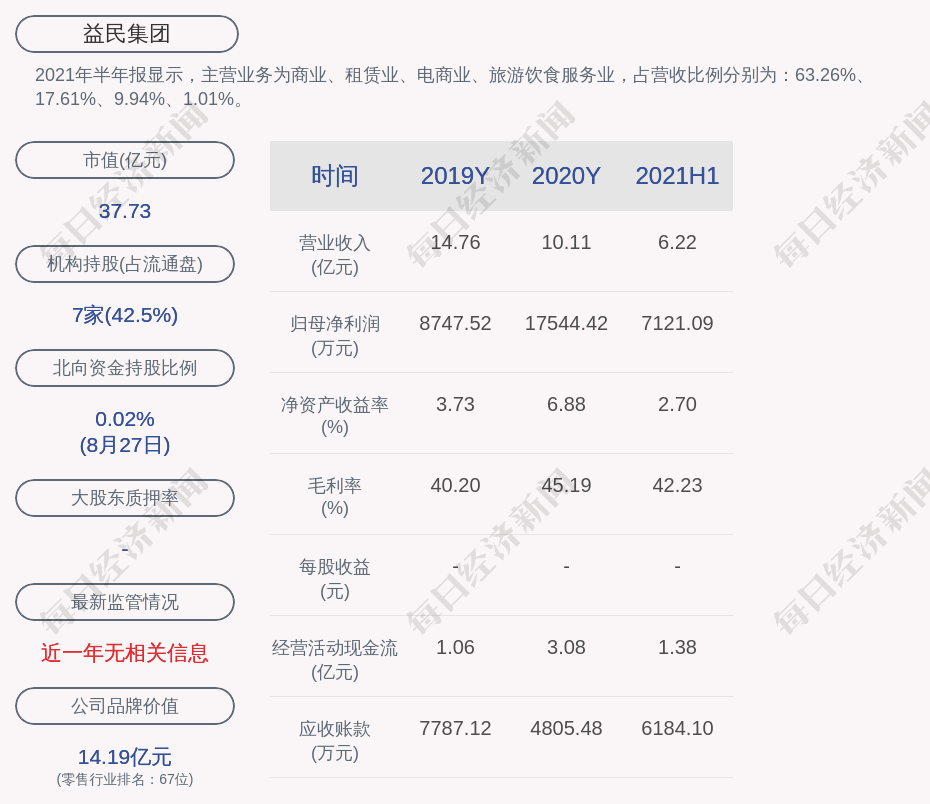Image resolution: width=930 pixels, height=804 pixels.
Task: Click the 大股东质押率 label pill
Action: [x=125, y=497]
